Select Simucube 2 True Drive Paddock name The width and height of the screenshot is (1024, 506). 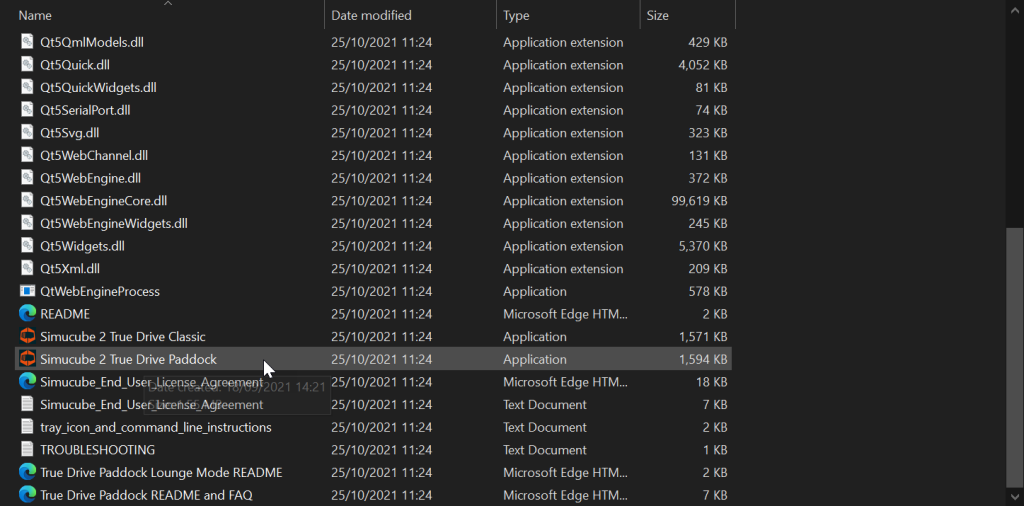coord(128,359)
